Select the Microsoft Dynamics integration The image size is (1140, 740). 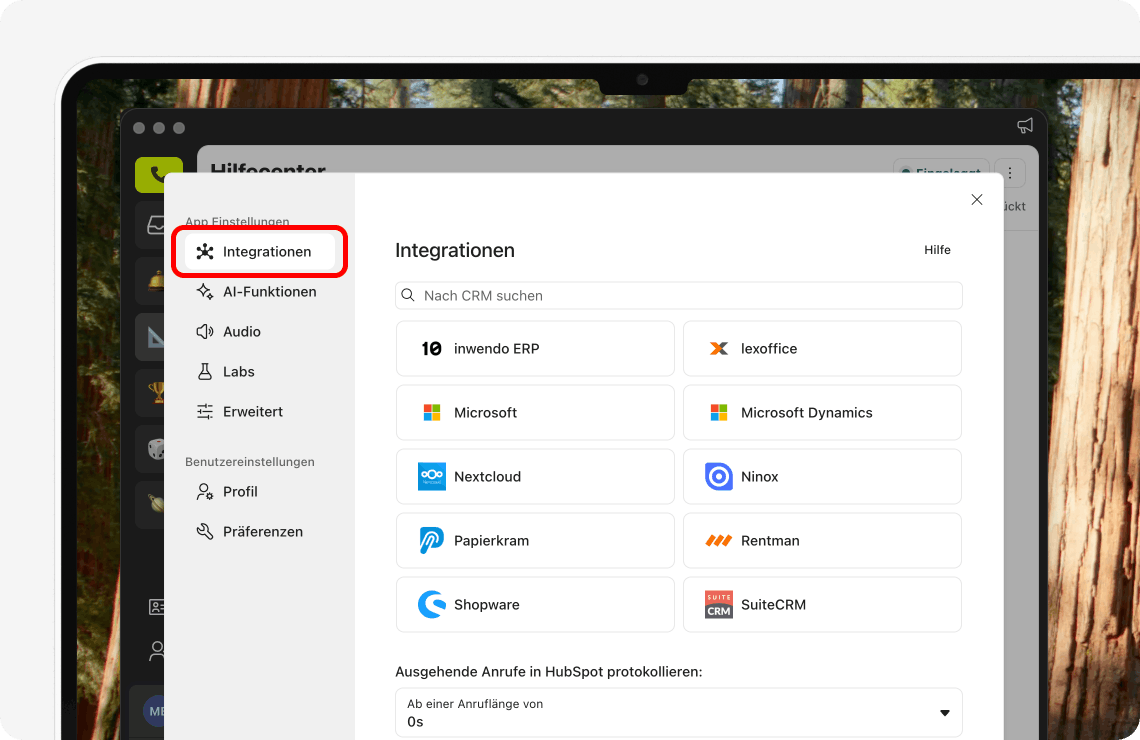pos(822,412)
